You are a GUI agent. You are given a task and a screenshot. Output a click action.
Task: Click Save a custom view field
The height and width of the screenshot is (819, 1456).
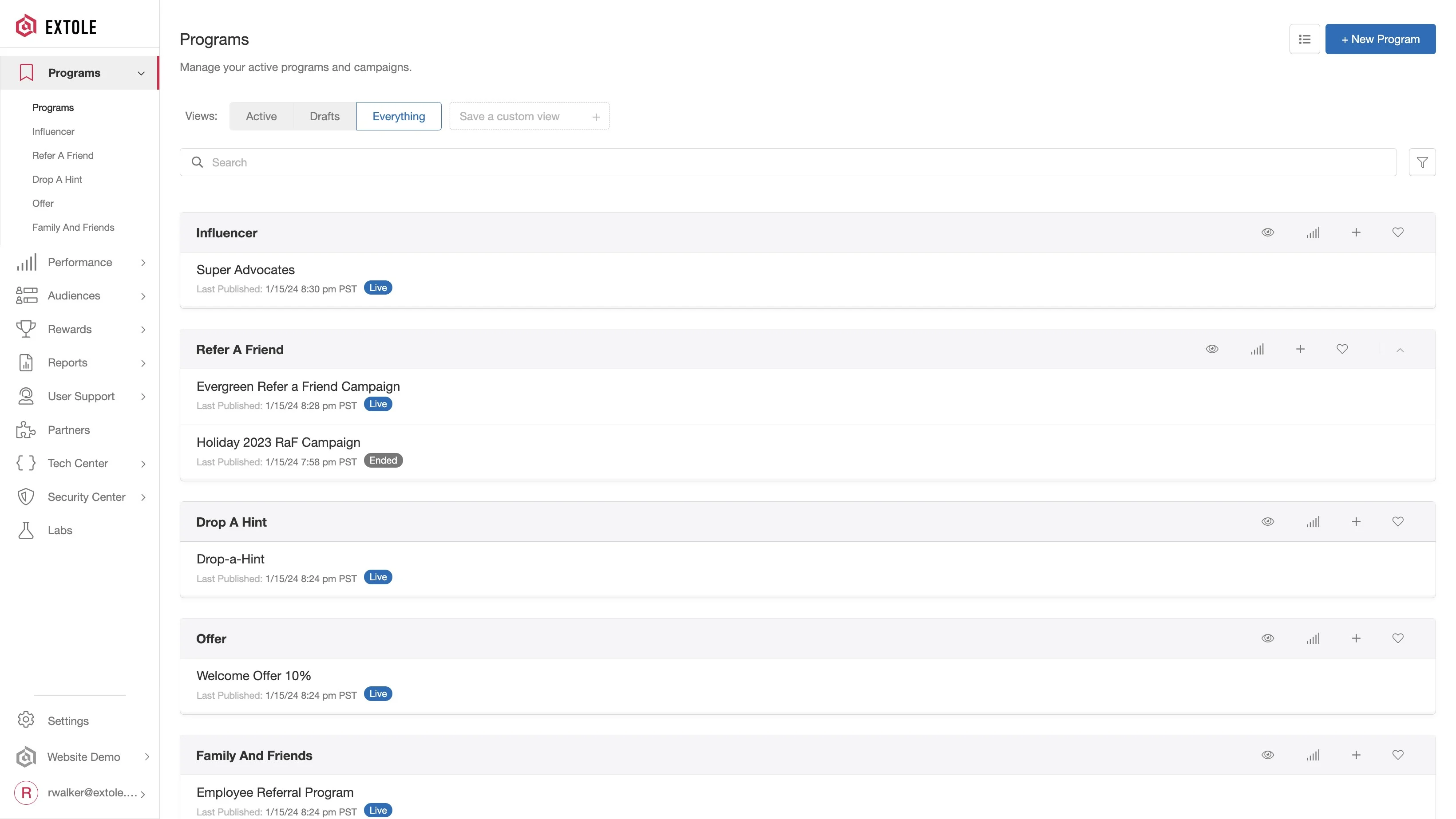click(529, 116)
